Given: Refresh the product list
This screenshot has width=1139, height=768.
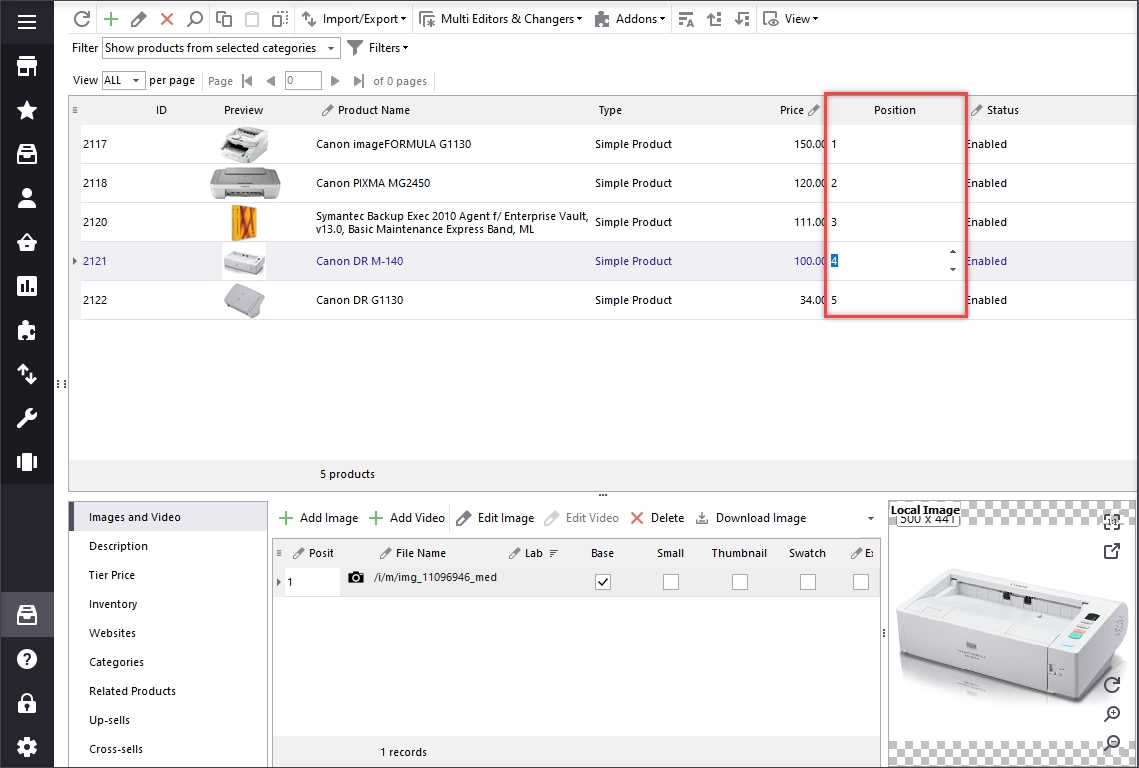Looking at the screenshot, I should (x=82, y=19).
